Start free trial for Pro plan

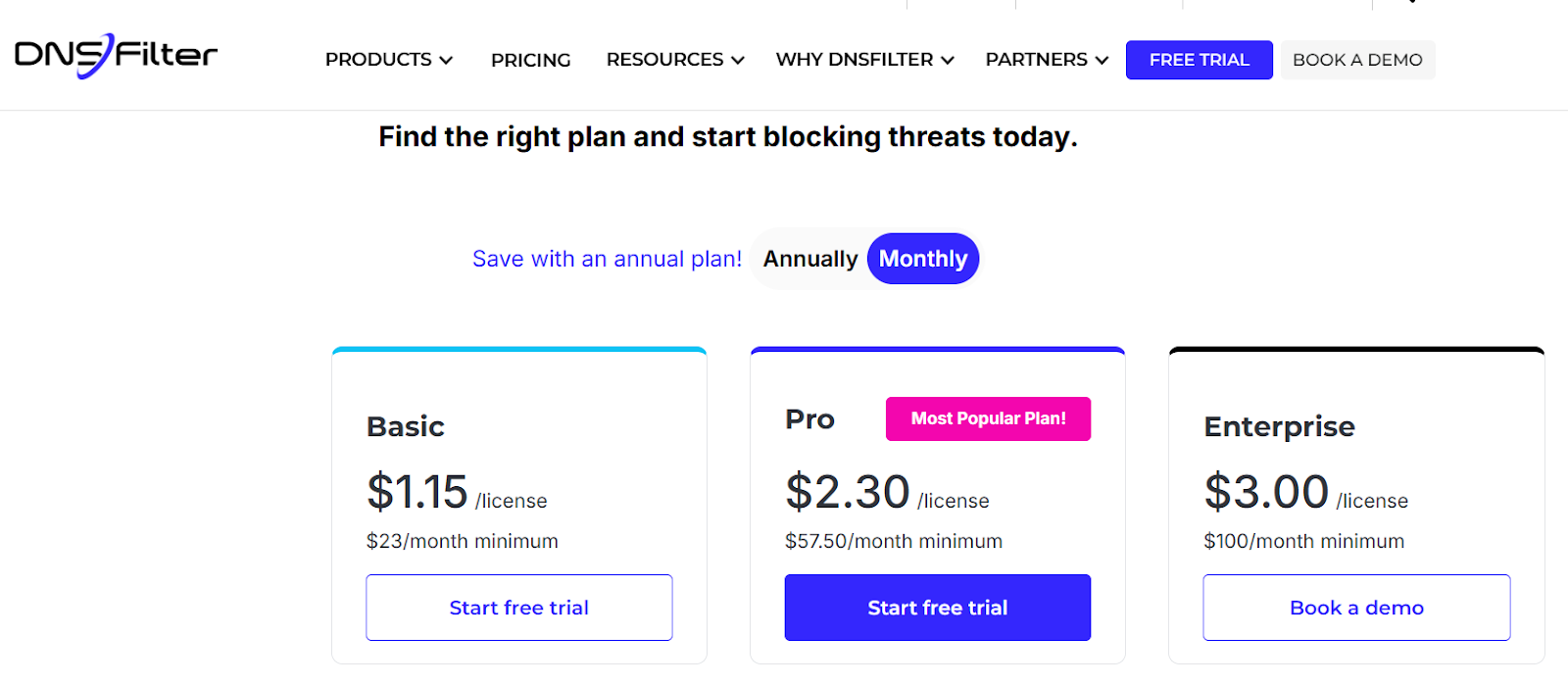[x=937, y=608]
